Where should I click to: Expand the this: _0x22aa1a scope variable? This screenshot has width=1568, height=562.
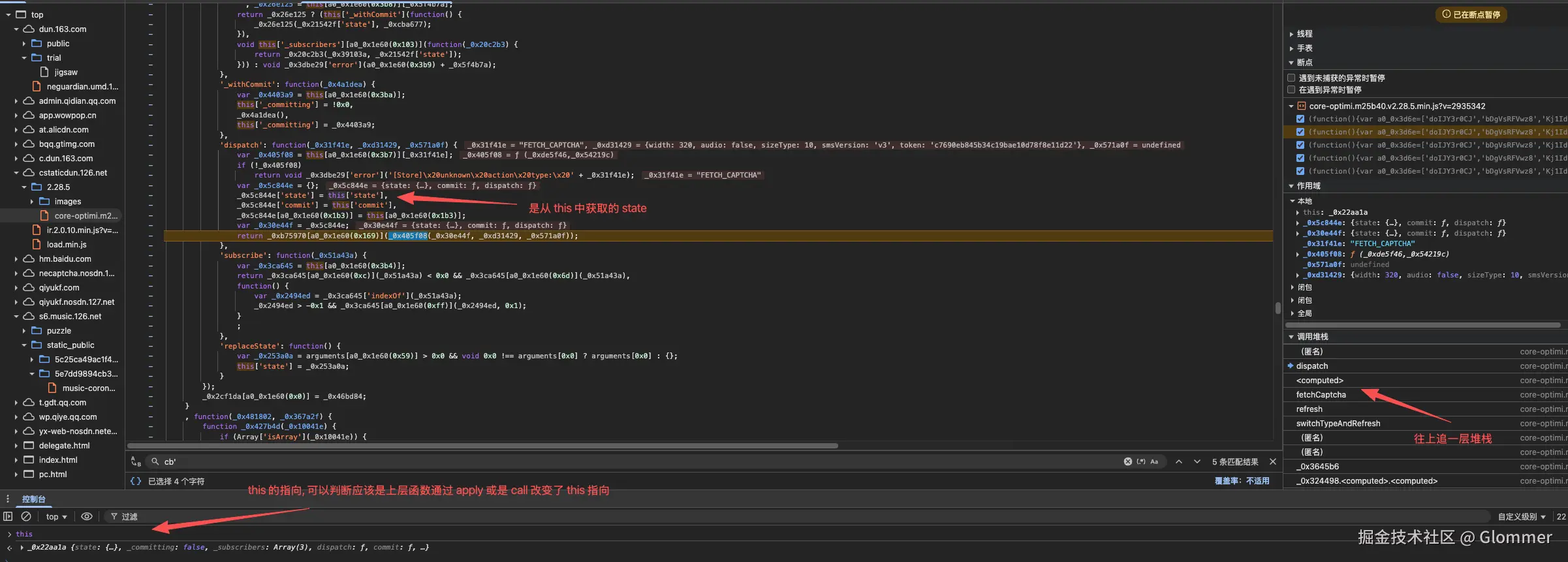tap(1298, 212)
